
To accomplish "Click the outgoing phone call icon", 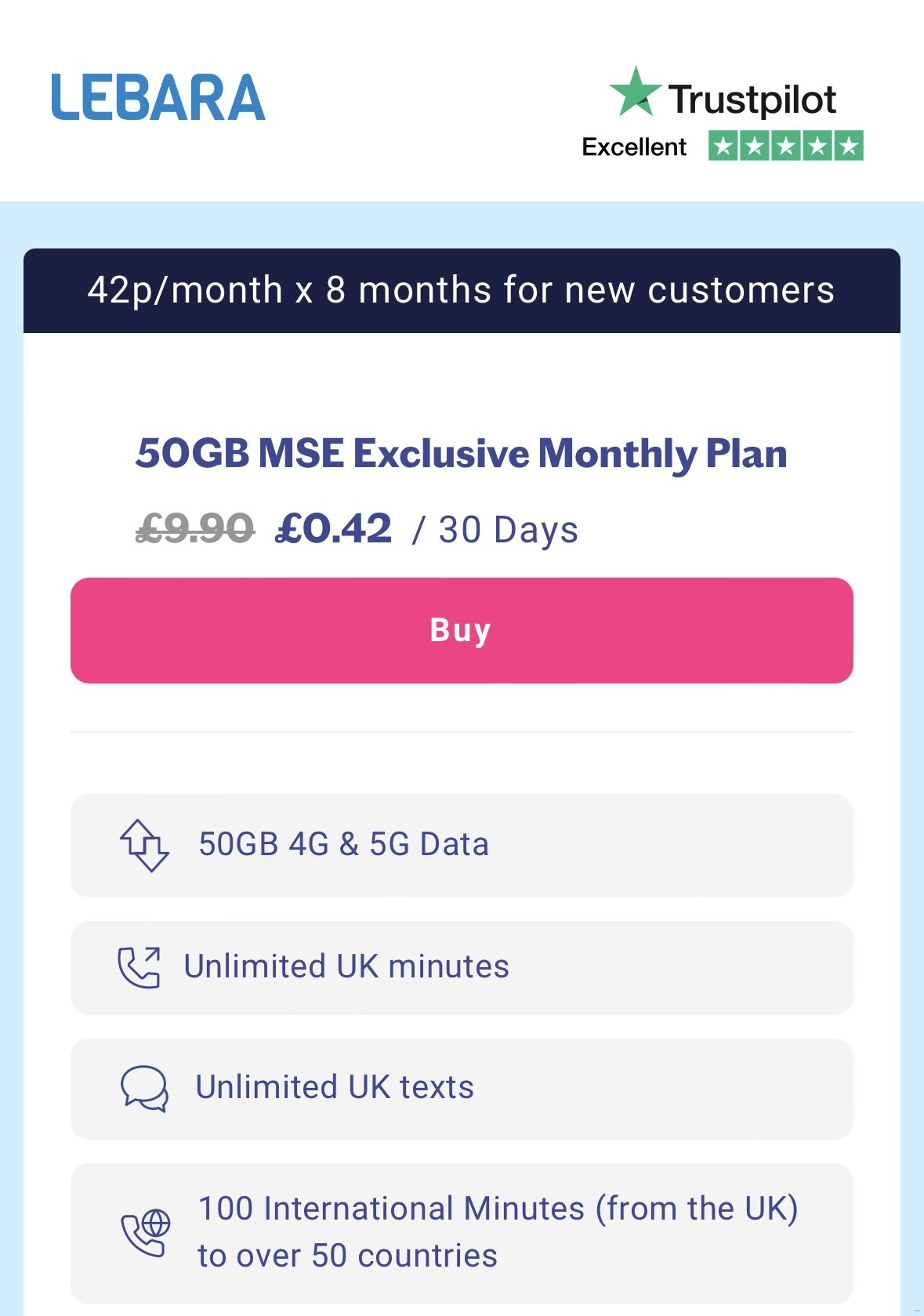I will 139,967.
